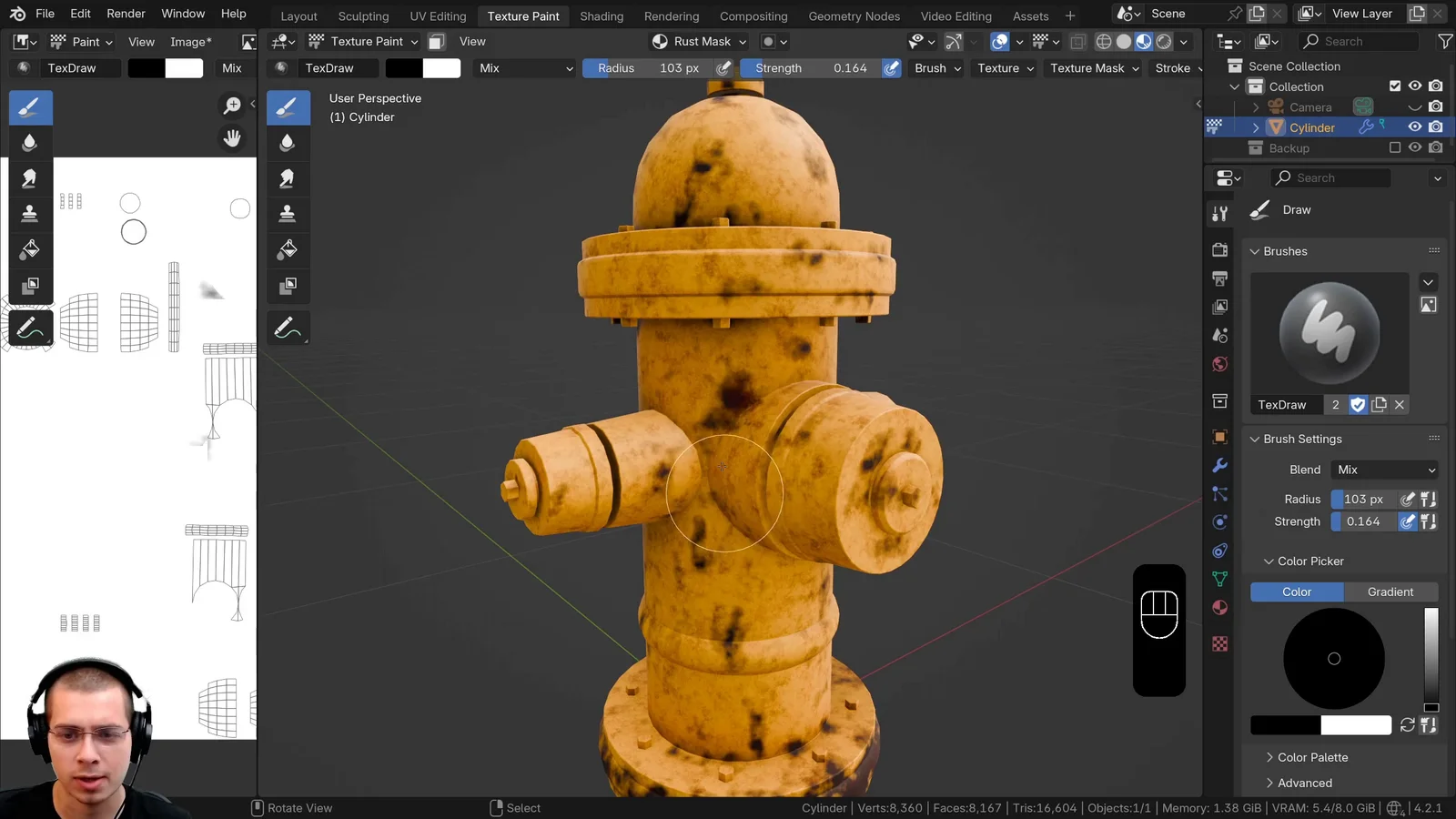Open the Rust Mask texture slot dropdown
This screenshot has width=1456, height=819.
[x=699, y=41]
